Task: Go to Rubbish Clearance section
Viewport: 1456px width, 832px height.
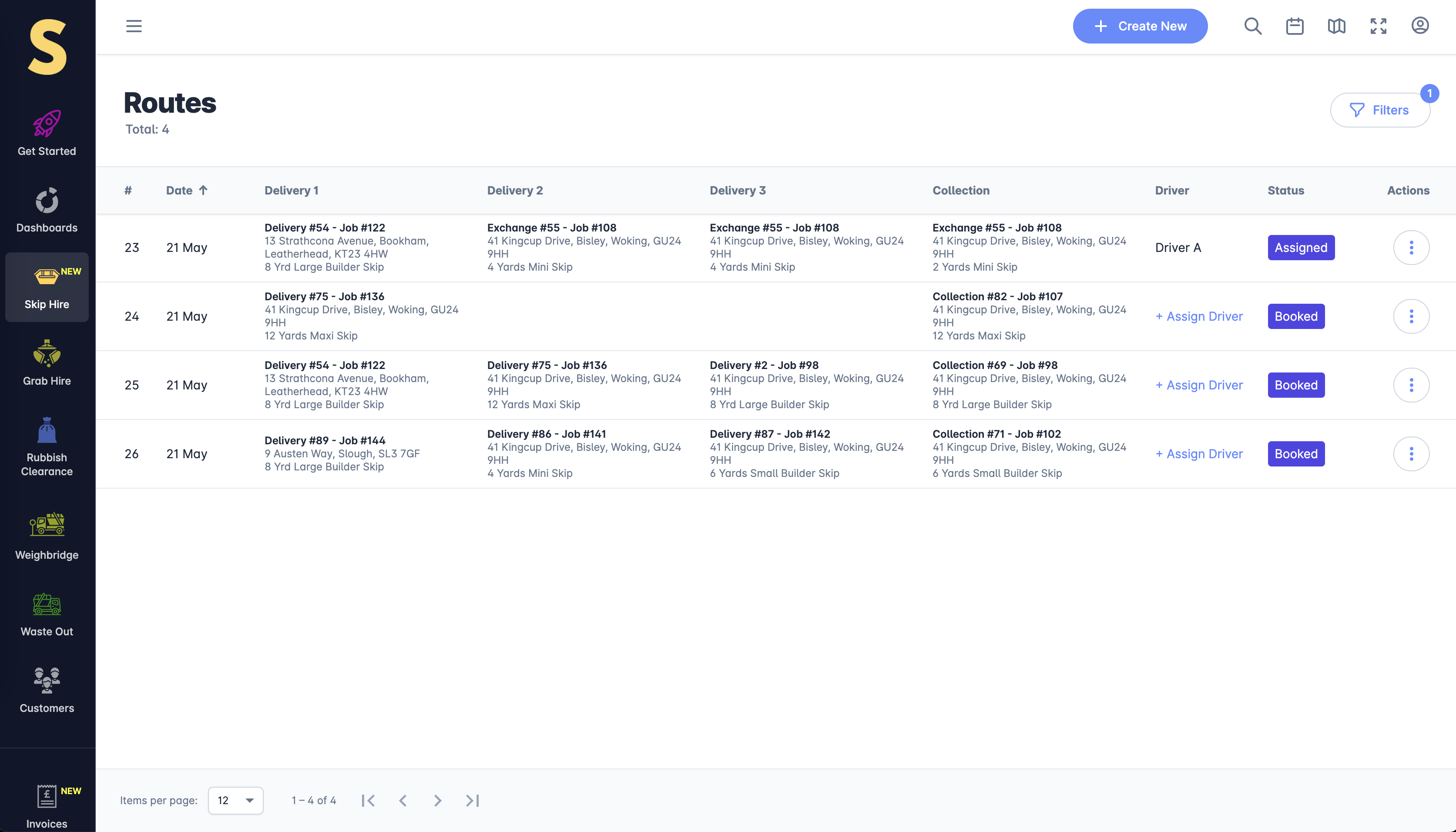Action: tap(47, 447)
